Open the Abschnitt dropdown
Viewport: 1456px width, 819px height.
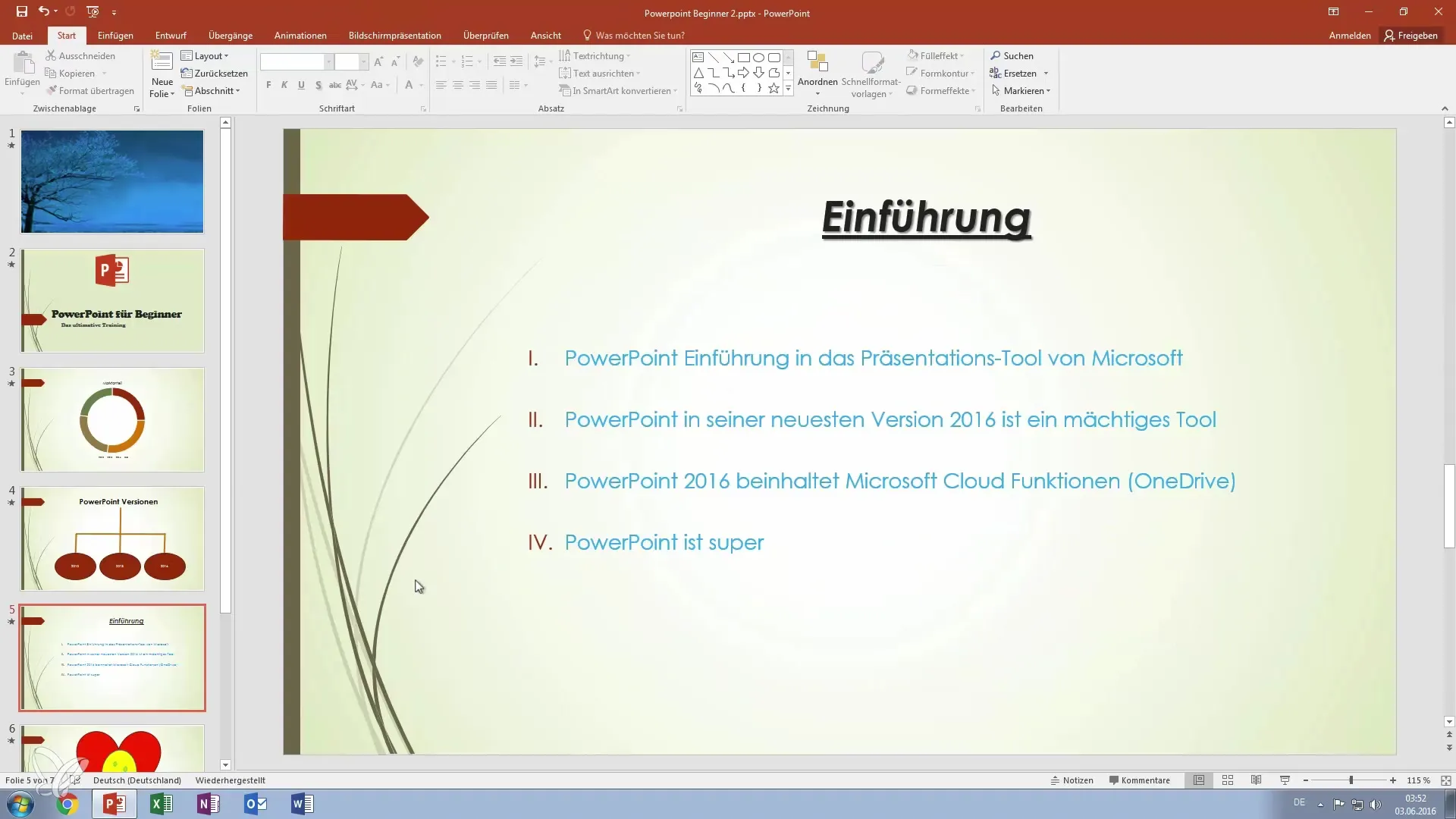[210, 91]
